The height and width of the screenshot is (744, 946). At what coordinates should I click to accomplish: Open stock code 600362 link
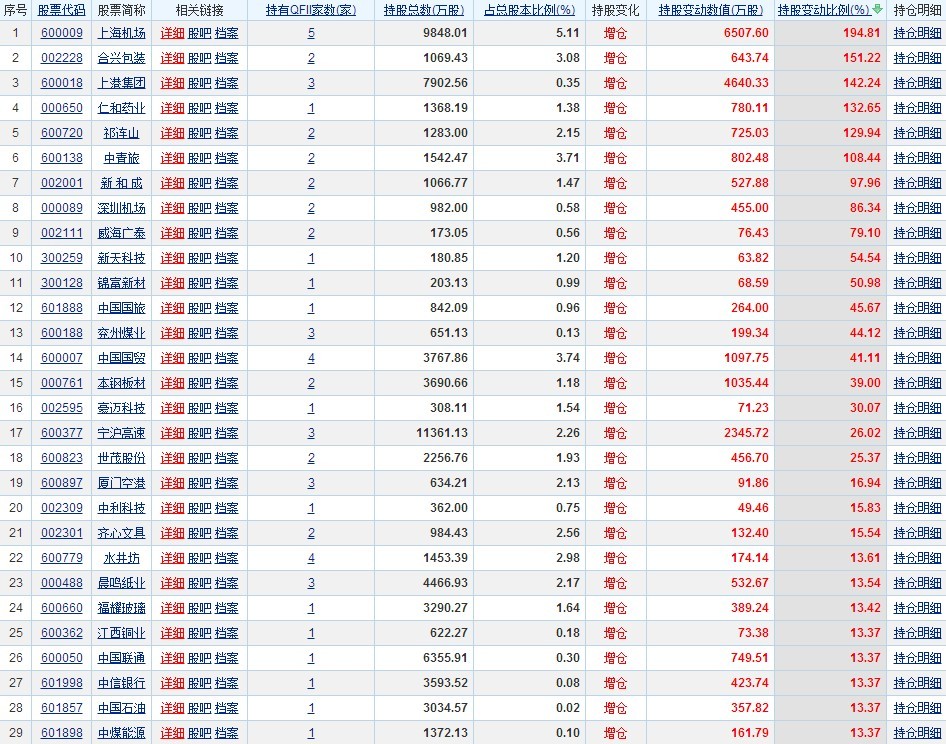(x=62, y=634)
